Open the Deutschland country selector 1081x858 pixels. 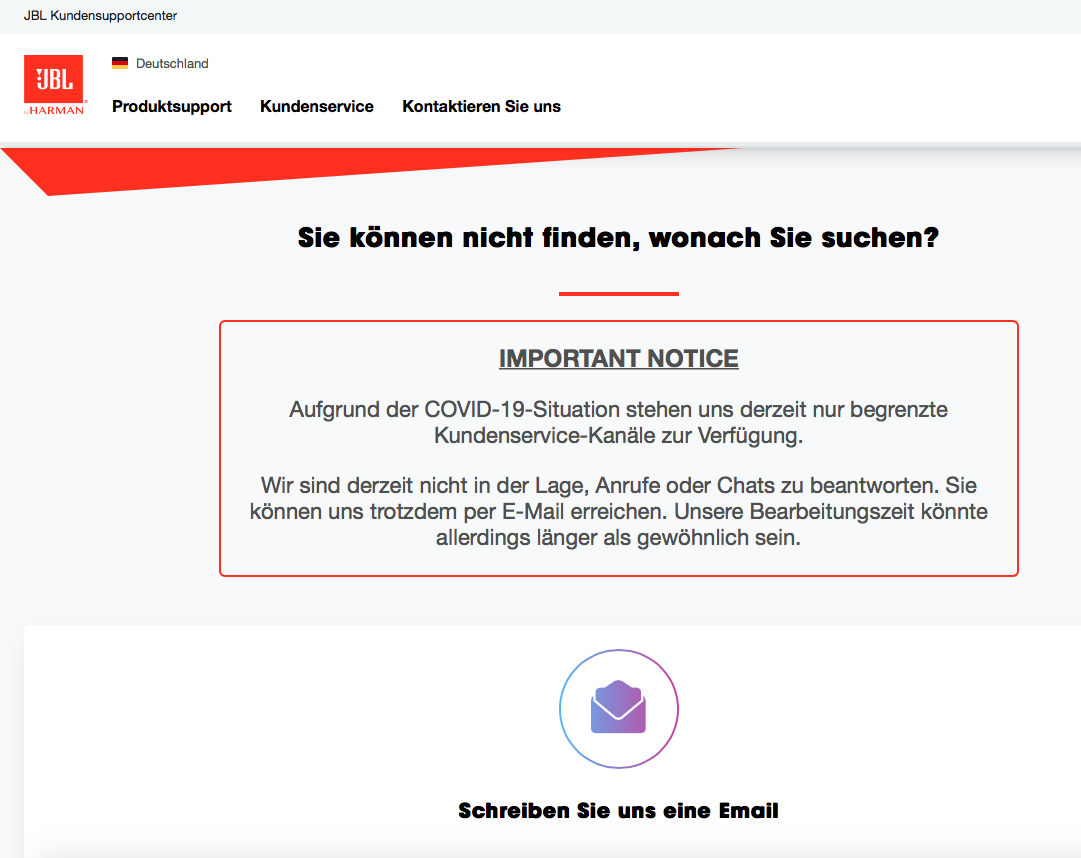[x=160, y=63]
